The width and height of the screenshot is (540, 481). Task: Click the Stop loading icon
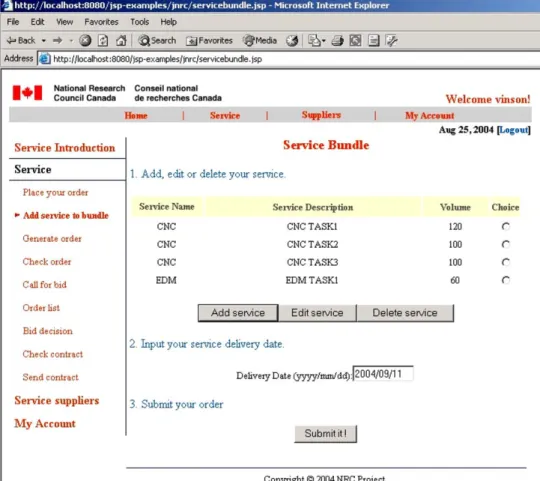(85, 41)
